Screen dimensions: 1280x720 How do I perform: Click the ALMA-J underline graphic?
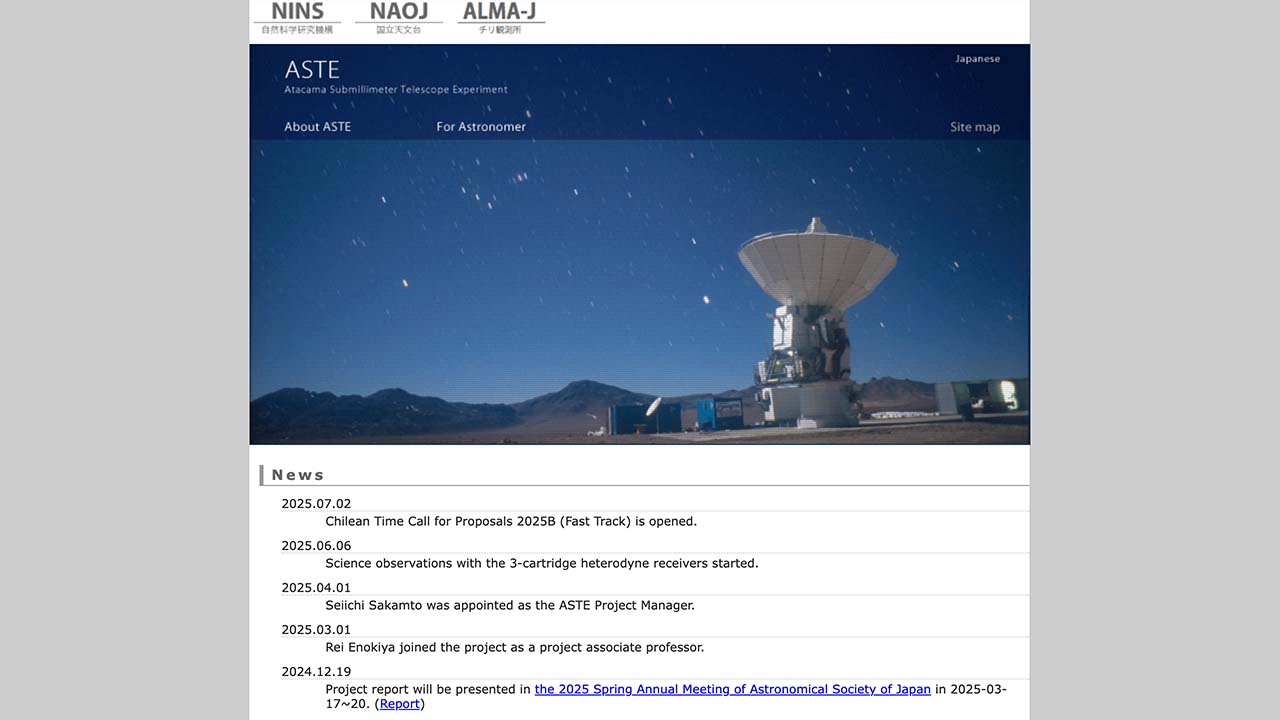[500, 21]
